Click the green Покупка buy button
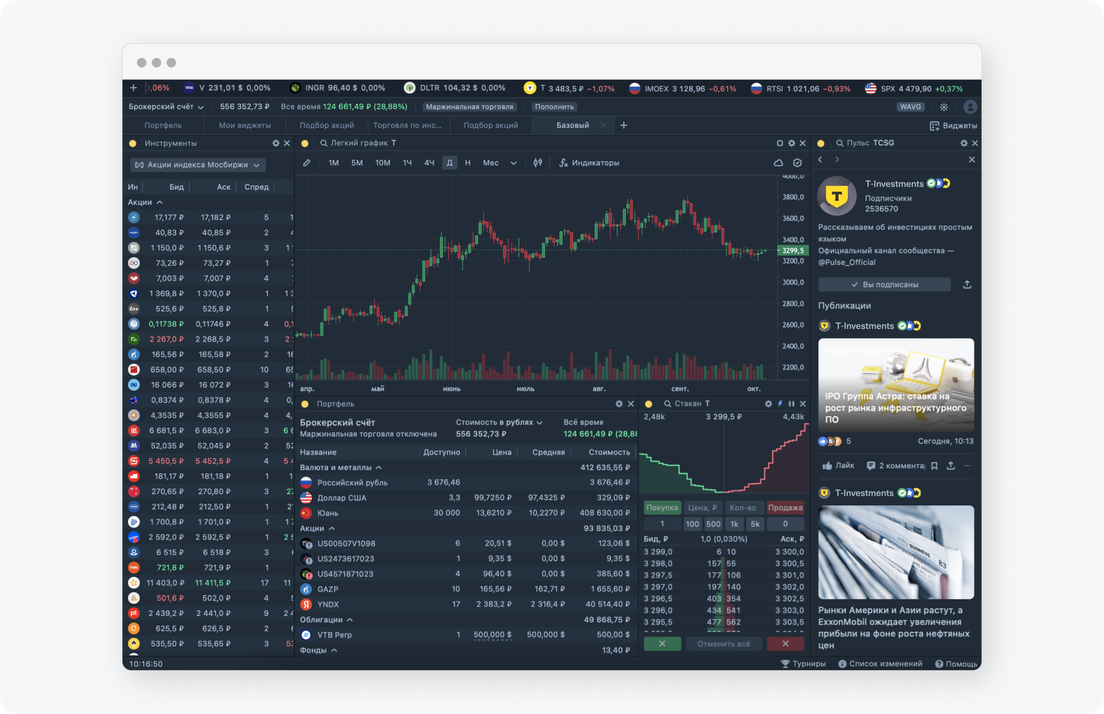The height and width of the screenshot is (714, 1104). 662,508
